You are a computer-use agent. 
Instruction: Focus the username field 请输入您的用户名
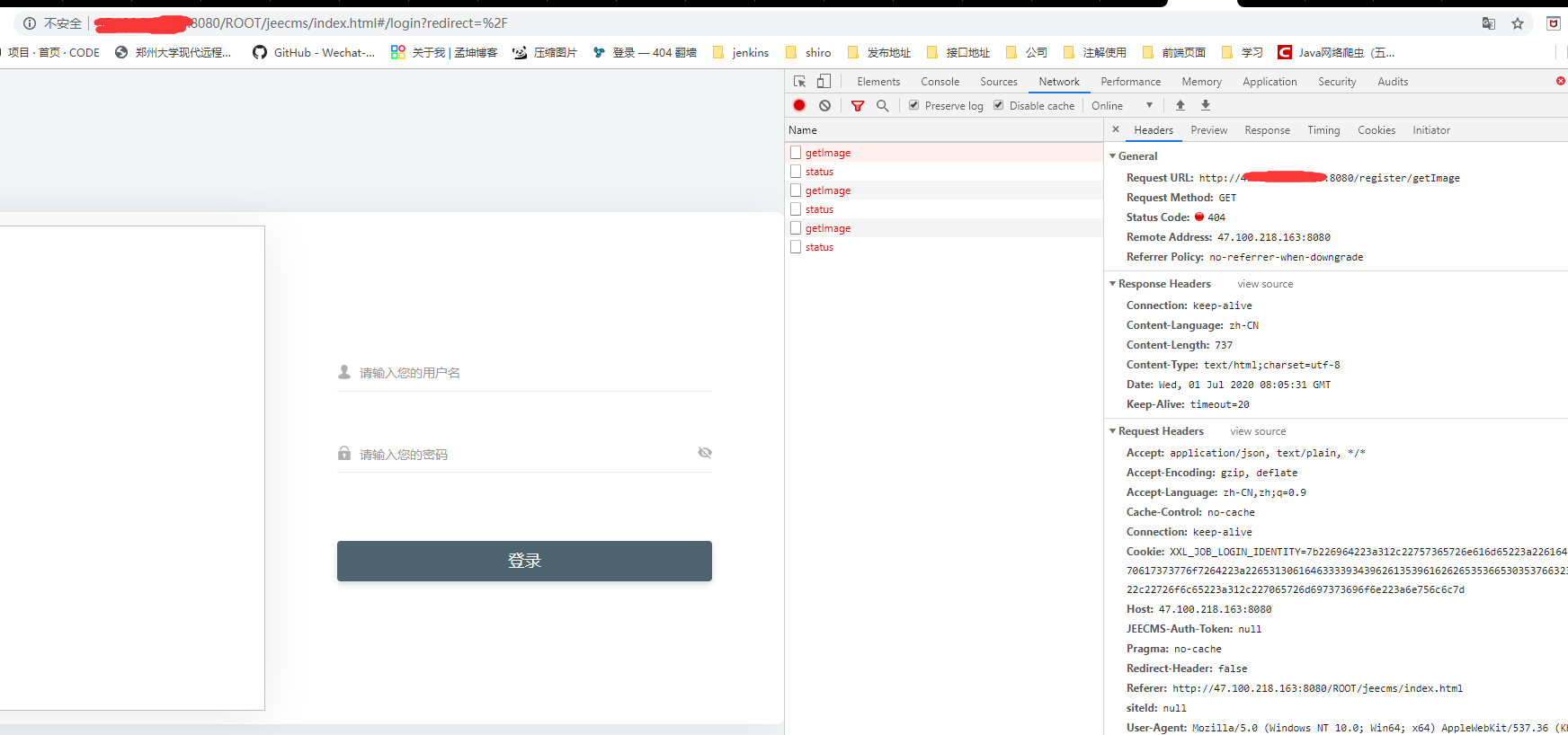coord(524,373)
